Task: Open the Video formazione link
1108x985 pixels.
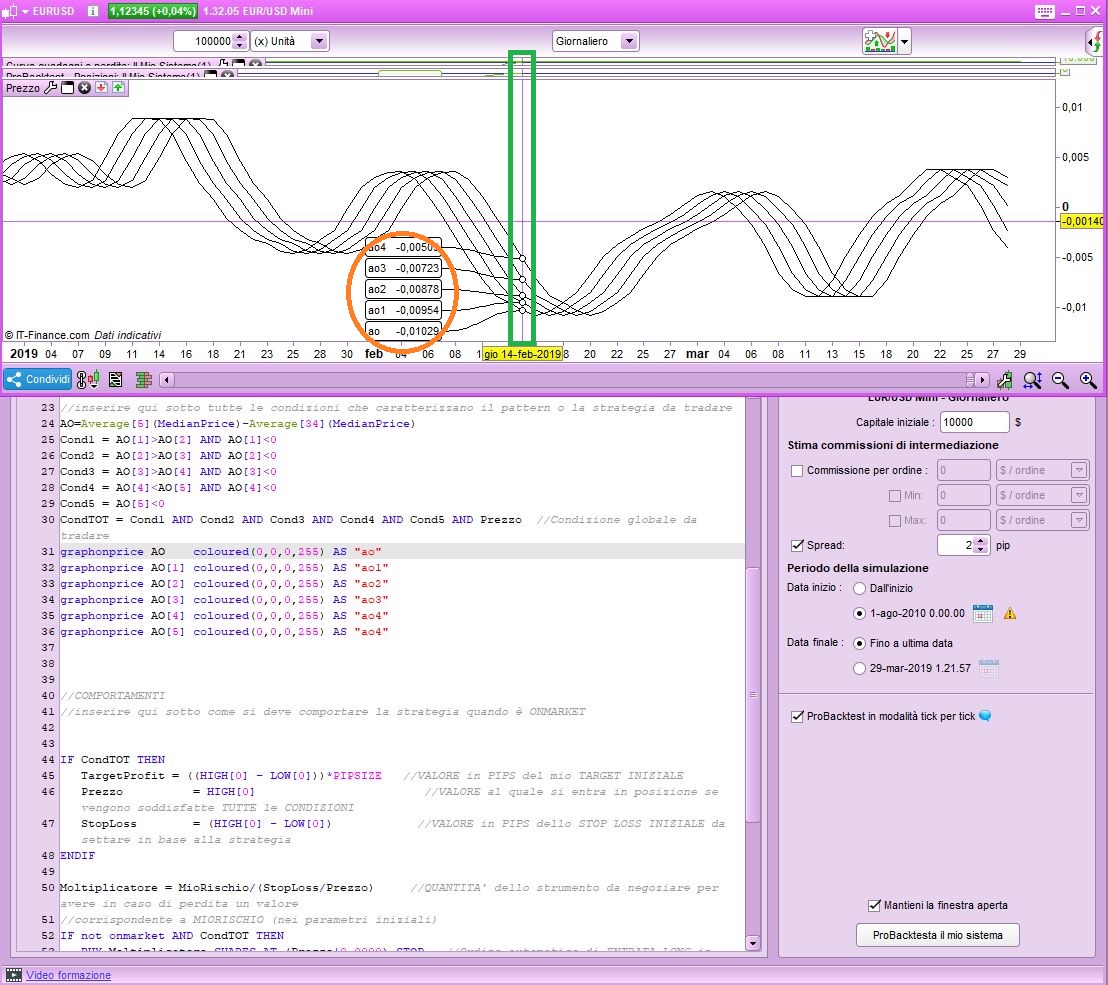Action: [68, 975]
